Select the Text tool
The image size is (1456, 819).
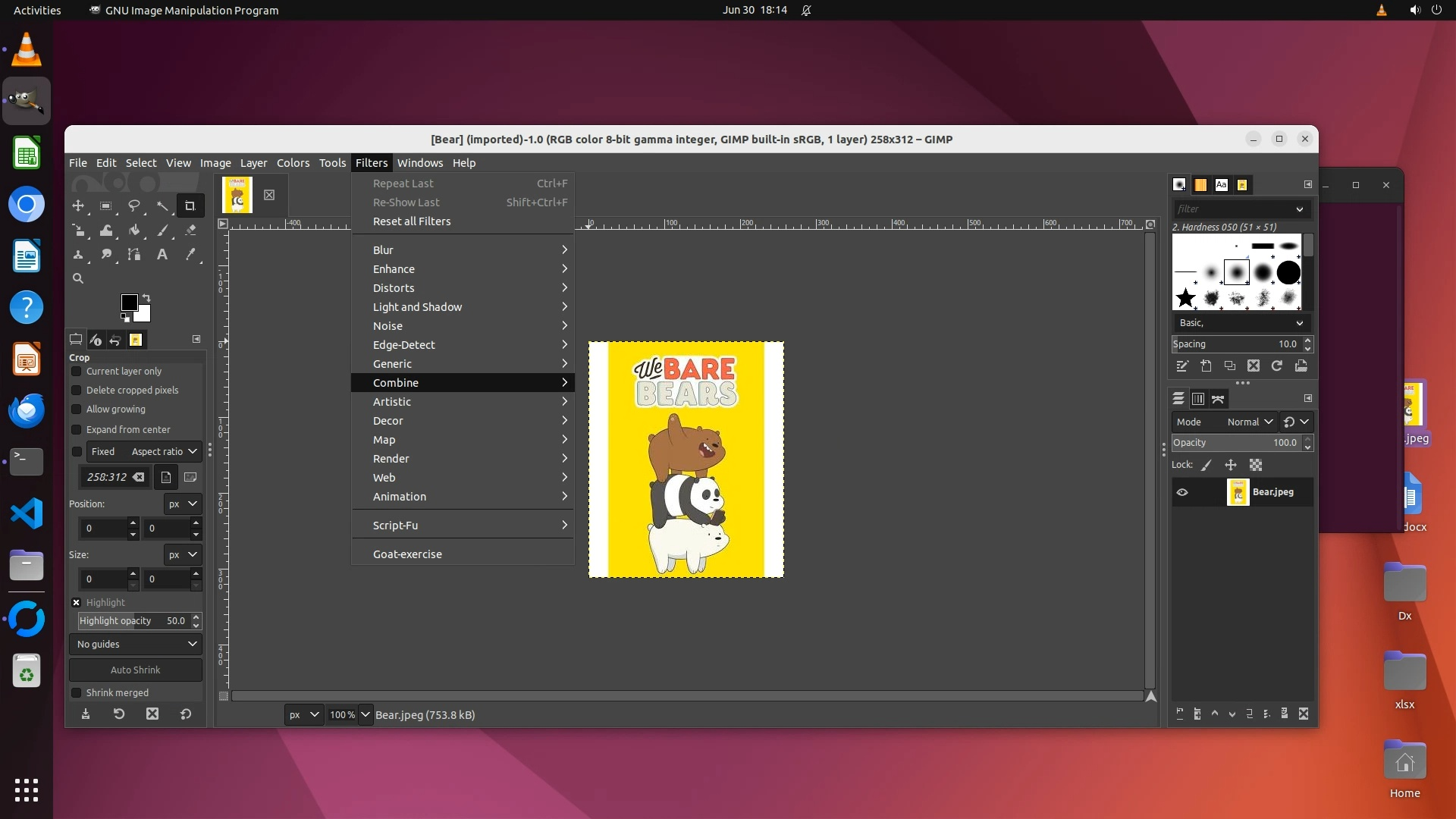162,255
